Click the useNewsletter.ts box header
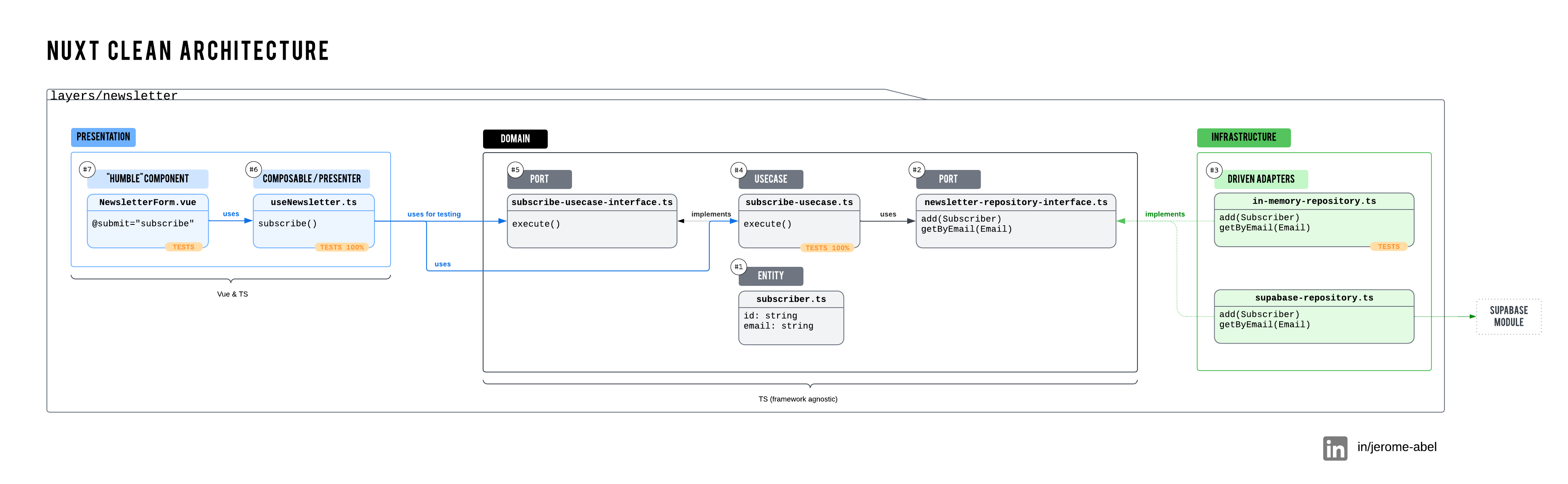This screenshot has width=1568, height=484. tap(313, 203)
